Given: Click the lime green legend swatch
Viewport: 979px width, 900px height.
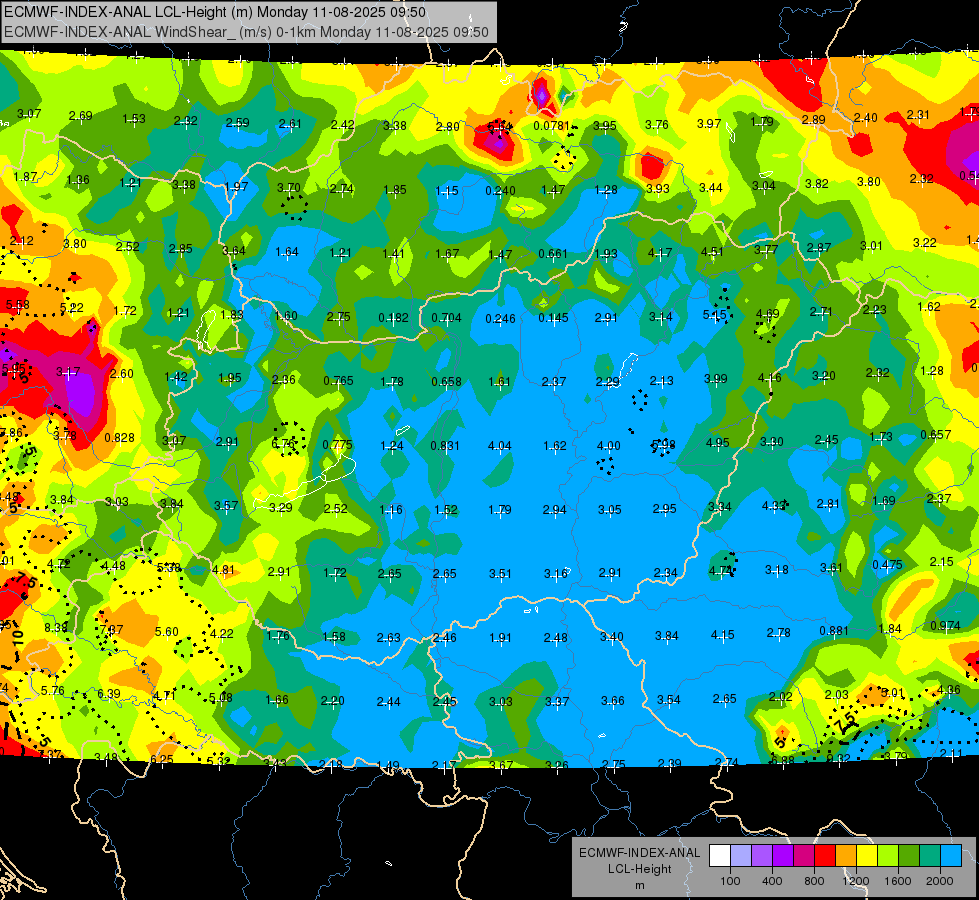Looking at the screenshot, I should click(888, 855).
